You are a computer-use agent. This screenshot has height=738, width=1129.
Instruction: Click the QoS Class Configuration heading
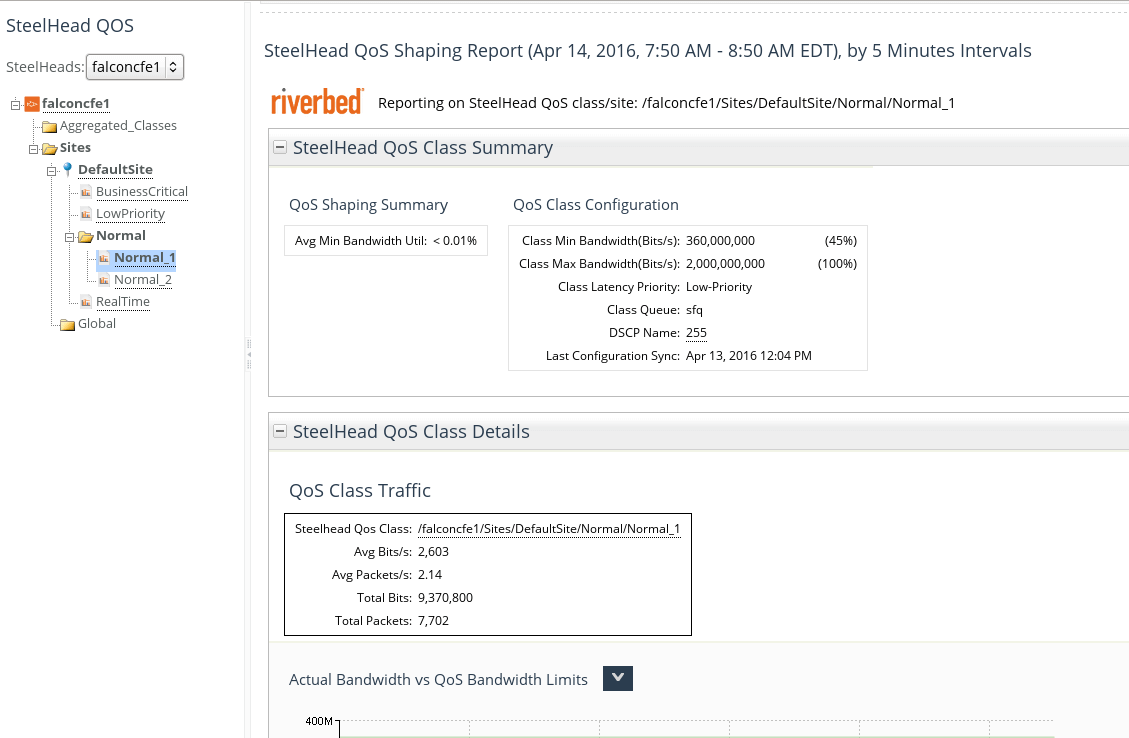coord(595,205)
